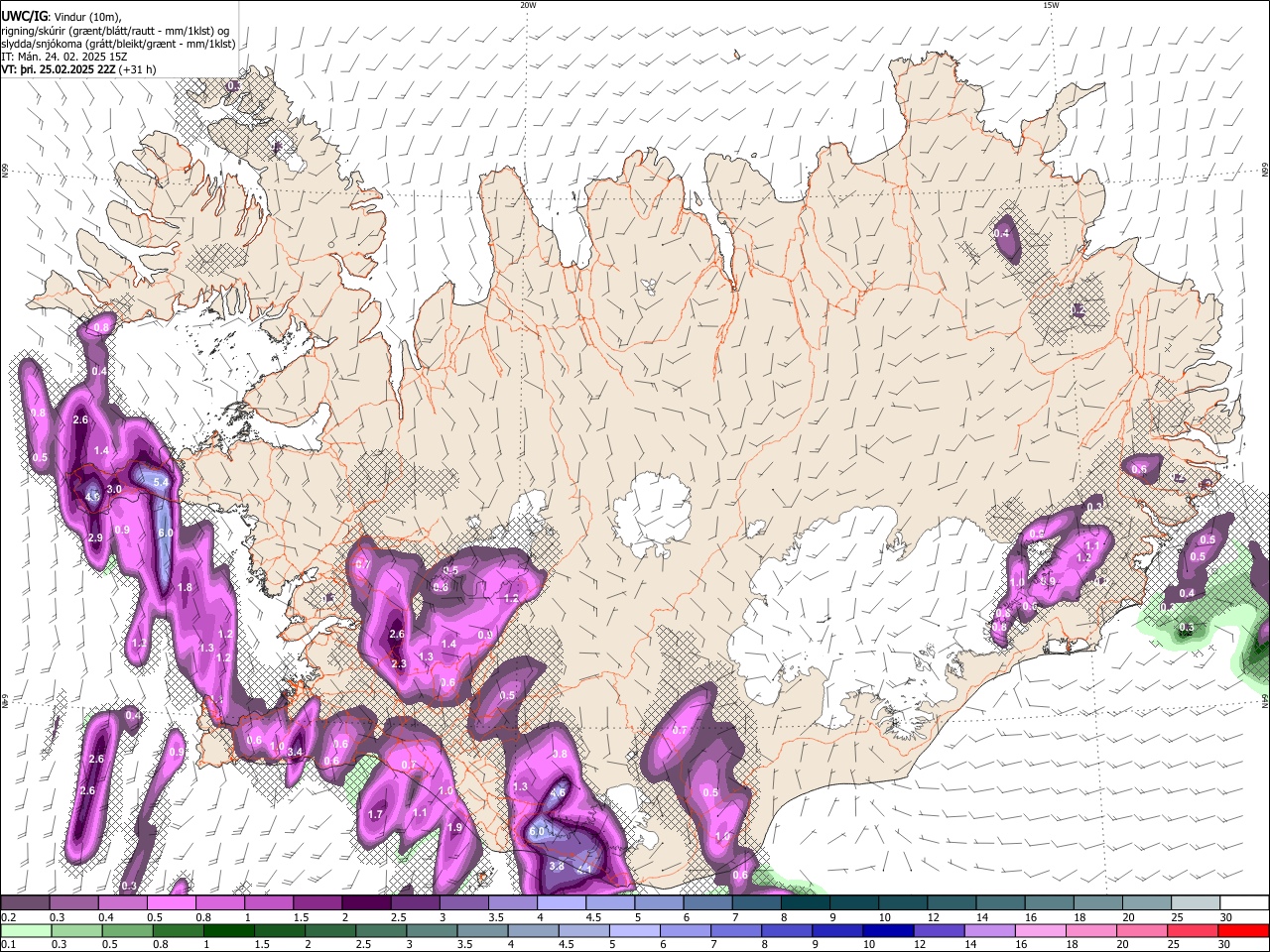This screenshot has height=952, width=1270.
Task: Click the violet lower legend swatch labeled 14
Action: point(990,930)
